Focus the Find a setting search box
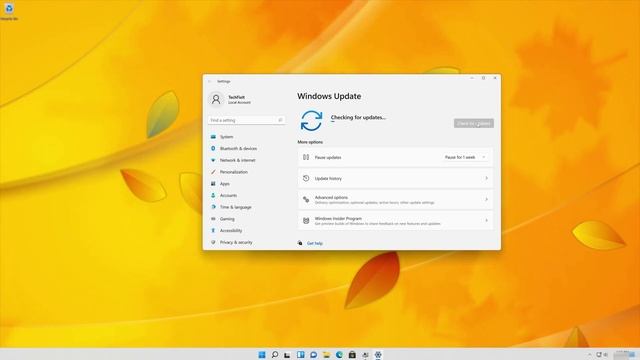 pyautogui.click(x=247, y=120)
